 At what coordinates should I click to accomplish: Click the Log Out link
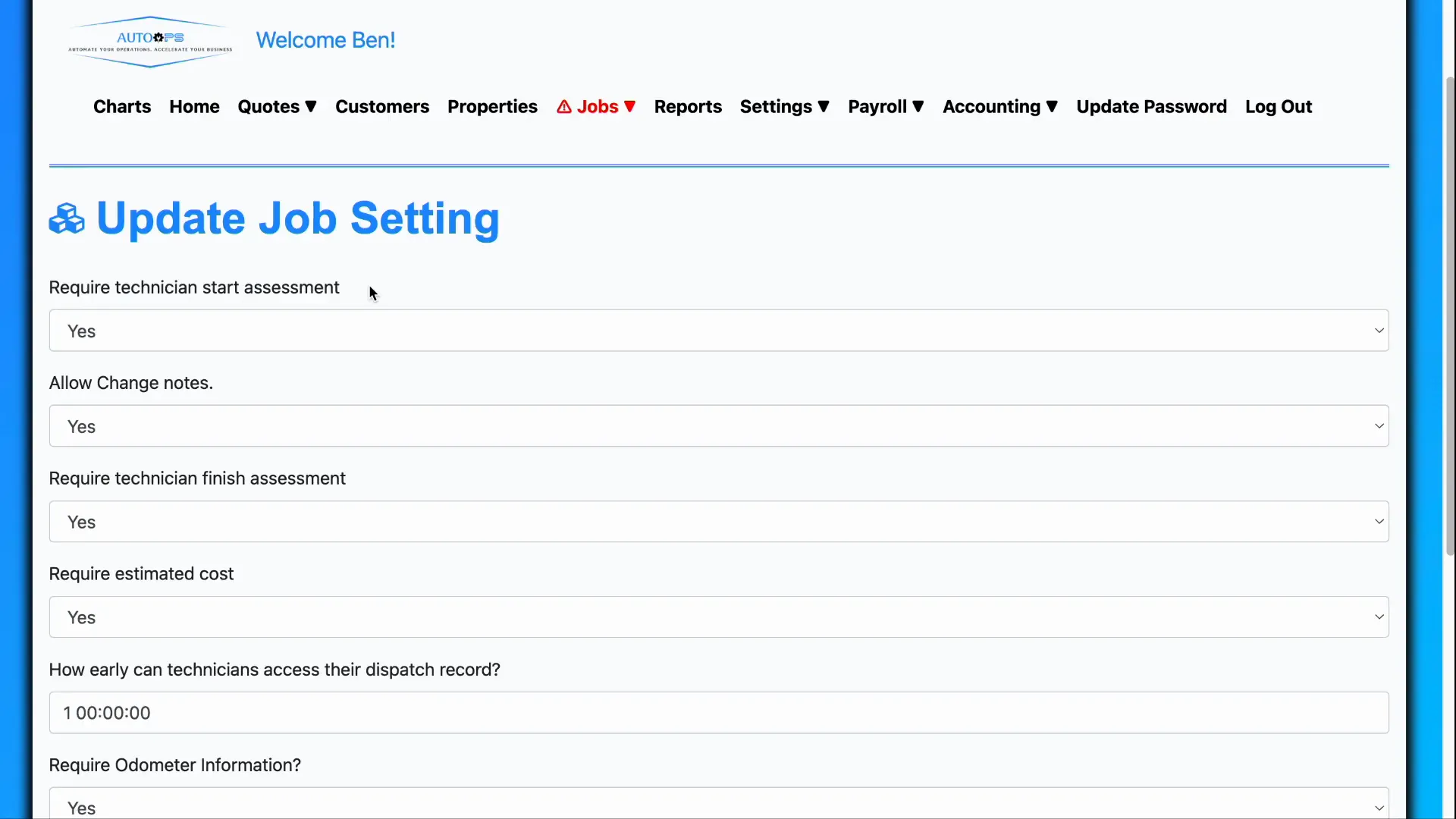pos(1278,106)
